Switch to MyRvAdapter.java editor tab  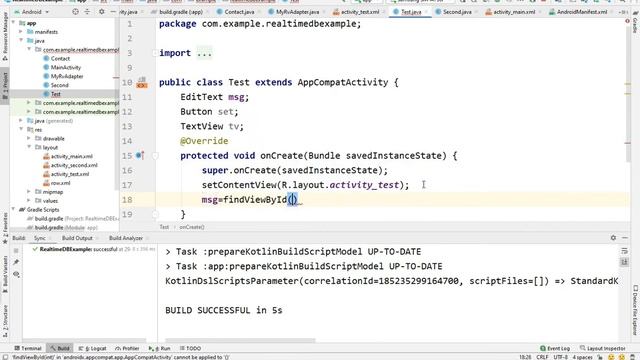(297, 12)
